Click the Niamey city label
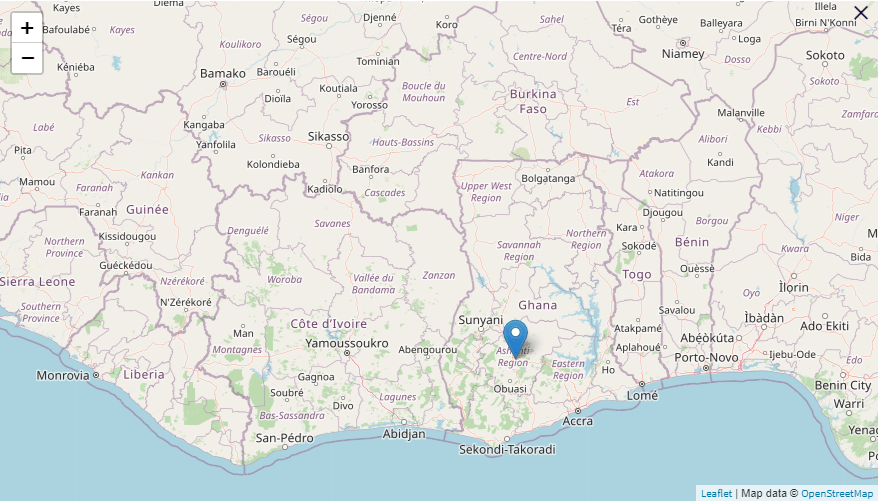The image size is (880, 503). (x=682, y=54)
